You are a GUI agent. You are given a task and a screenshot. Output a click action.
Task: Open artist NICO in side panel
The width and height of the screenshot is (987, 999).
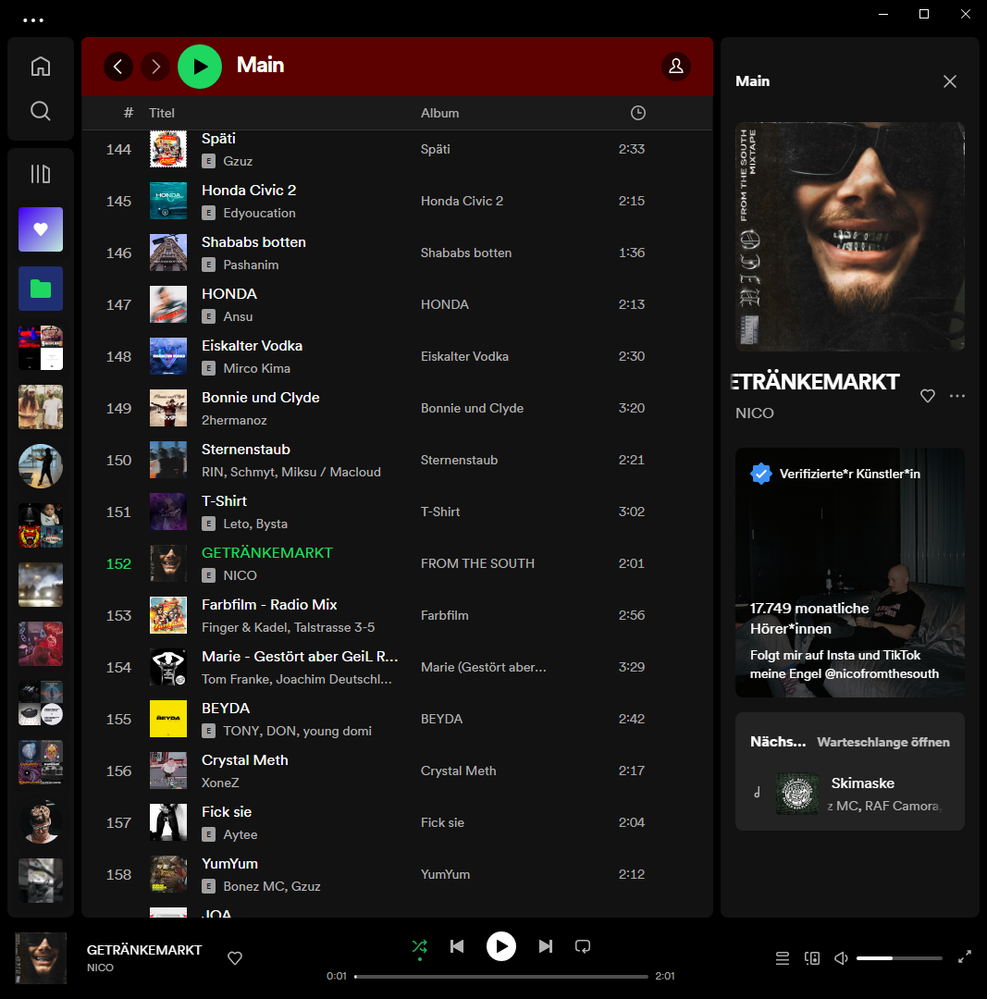pyautogui.click(x=754, y=413)
